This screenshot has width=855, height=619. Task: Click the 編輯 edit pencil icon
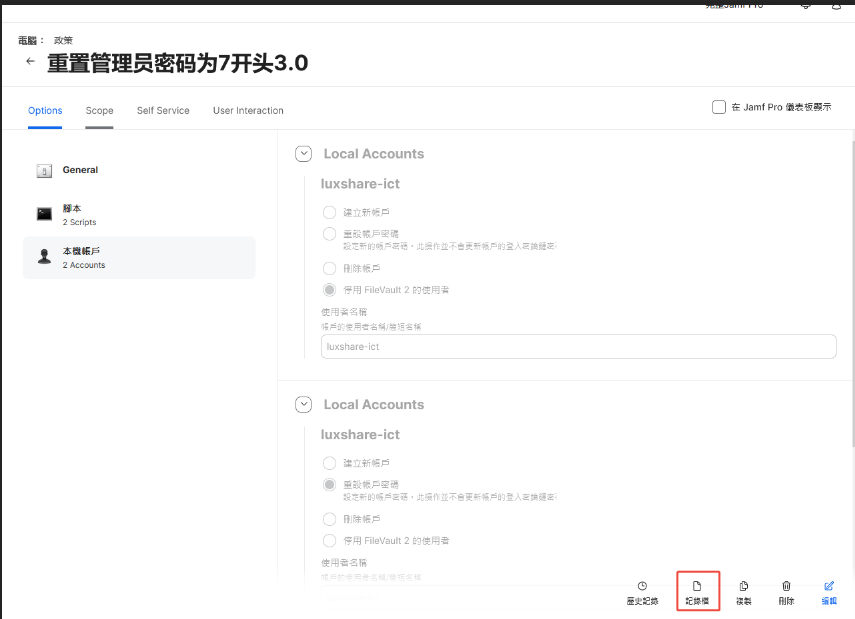[829, 586]
